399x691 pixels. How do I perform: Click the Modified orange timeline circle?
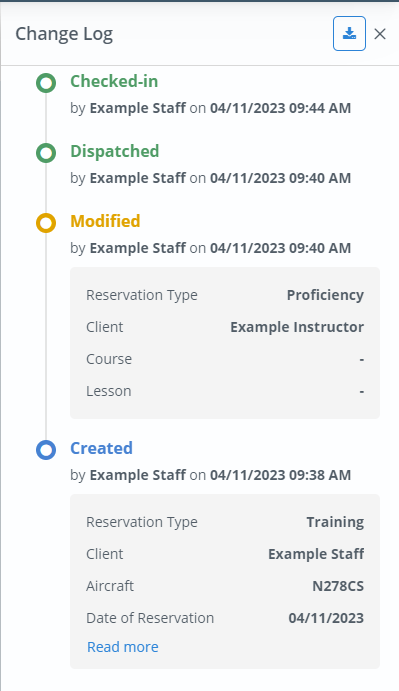[x=46, y=223]
